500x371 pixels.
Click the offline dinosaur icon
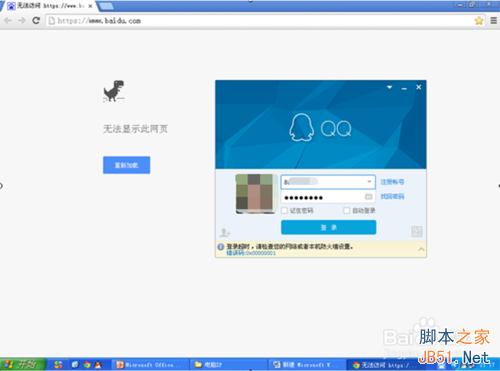point(114,91)
